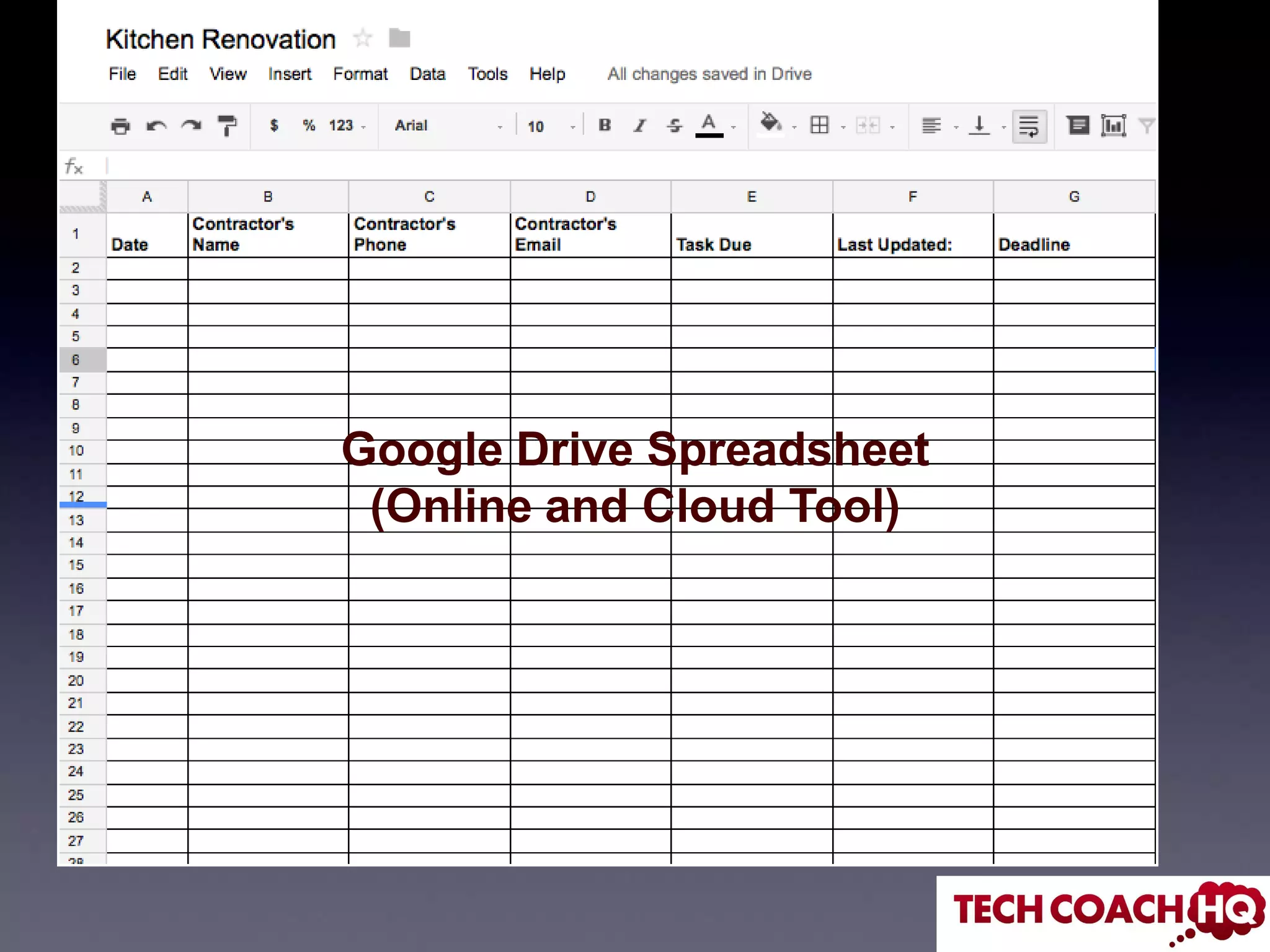Viewport: 1270px width, 952px height.
Task: Click the Kitchen Renovation title
Action: point(221,39)
